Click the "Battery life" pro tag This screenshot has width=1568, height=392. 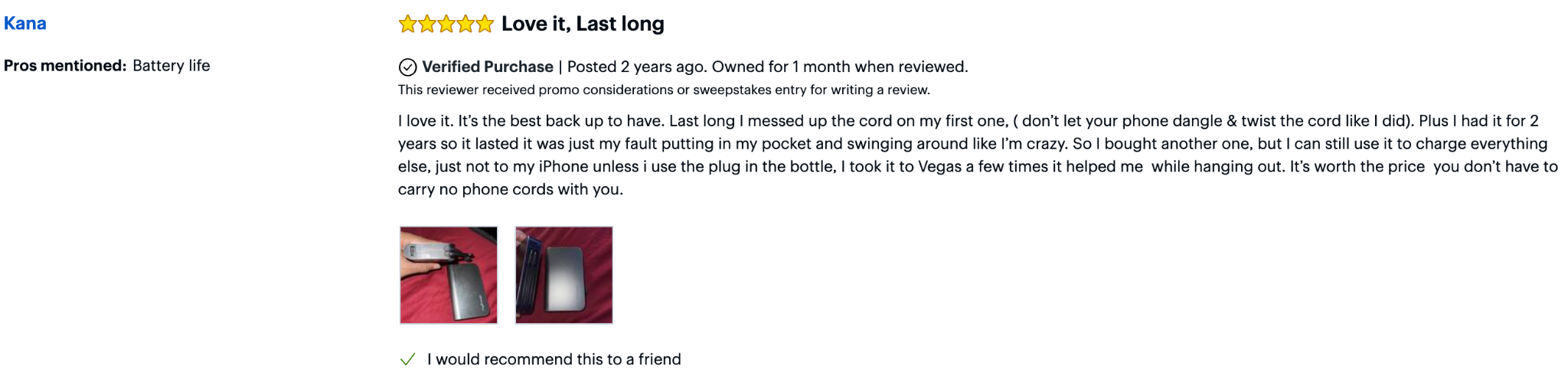[x=171, y=66]
